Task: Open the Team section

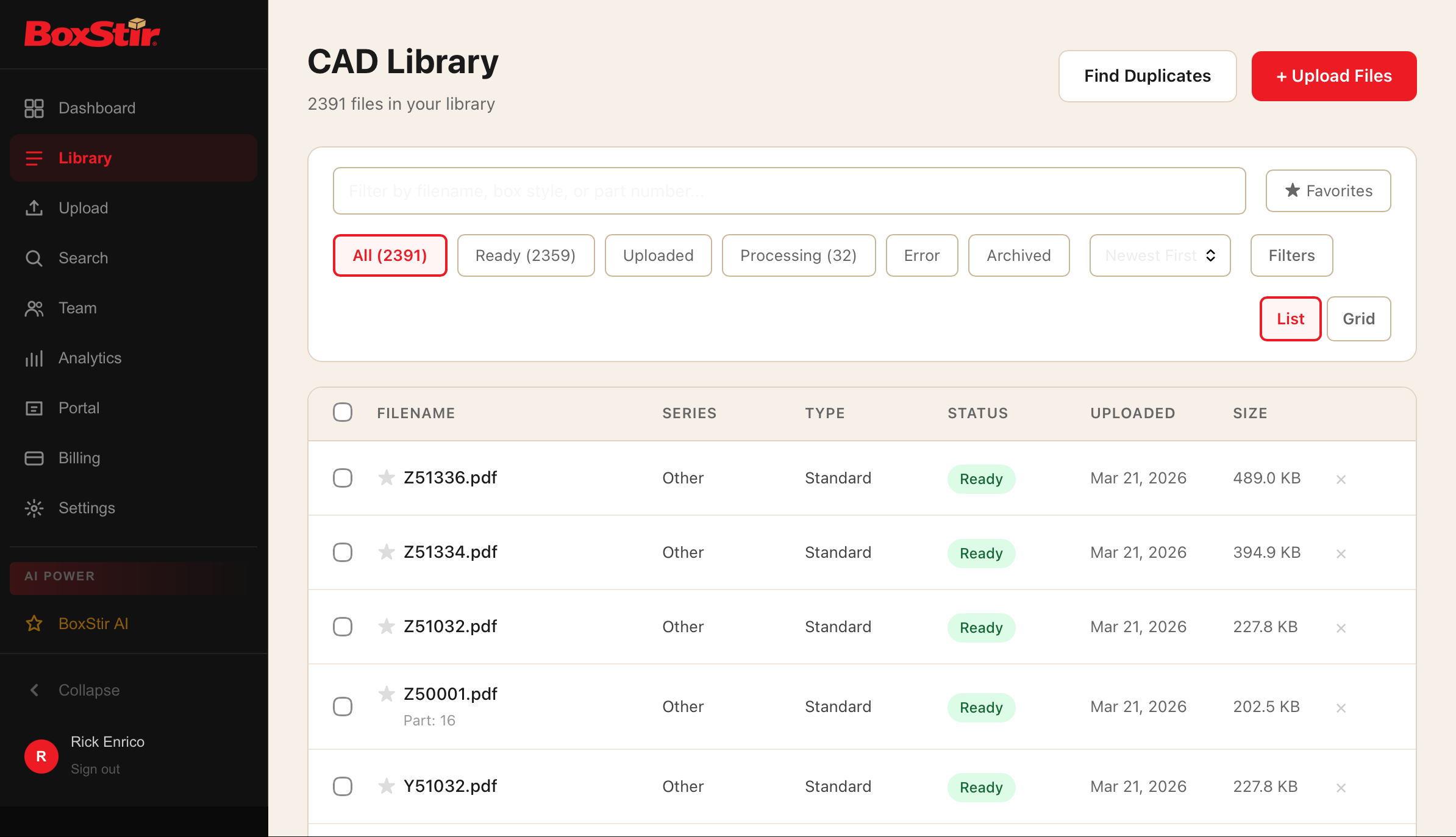Action: pyautogui.click(x=77, y=308)
